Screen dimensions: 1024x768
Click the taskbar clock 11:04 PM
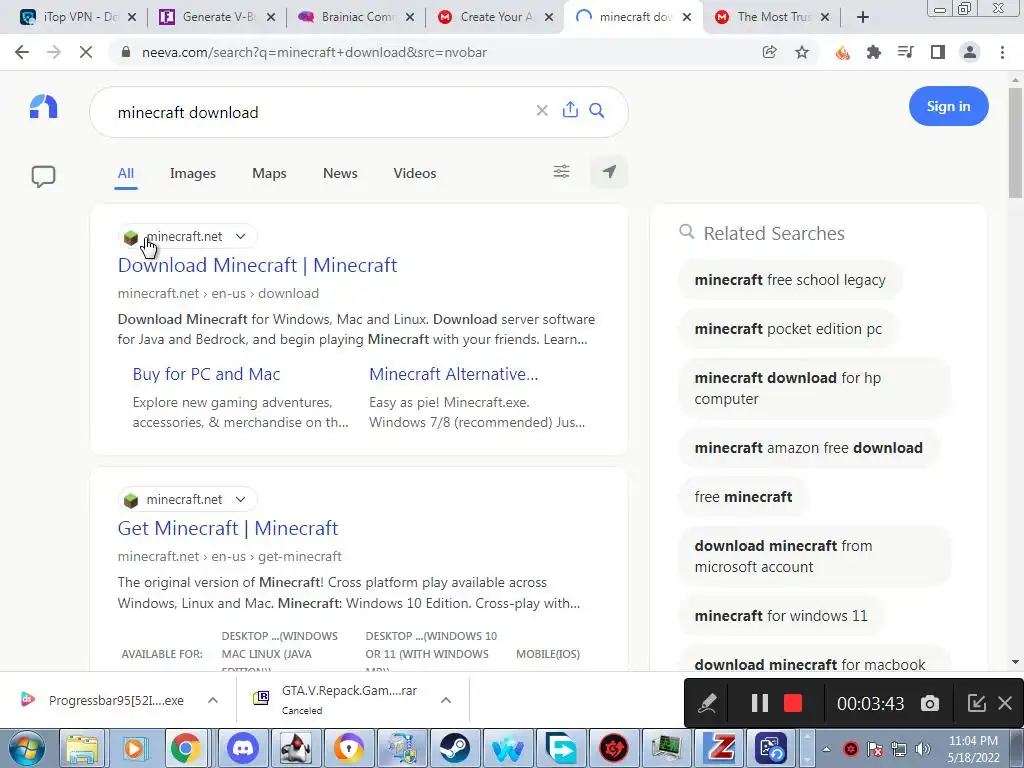coord(973,748)
